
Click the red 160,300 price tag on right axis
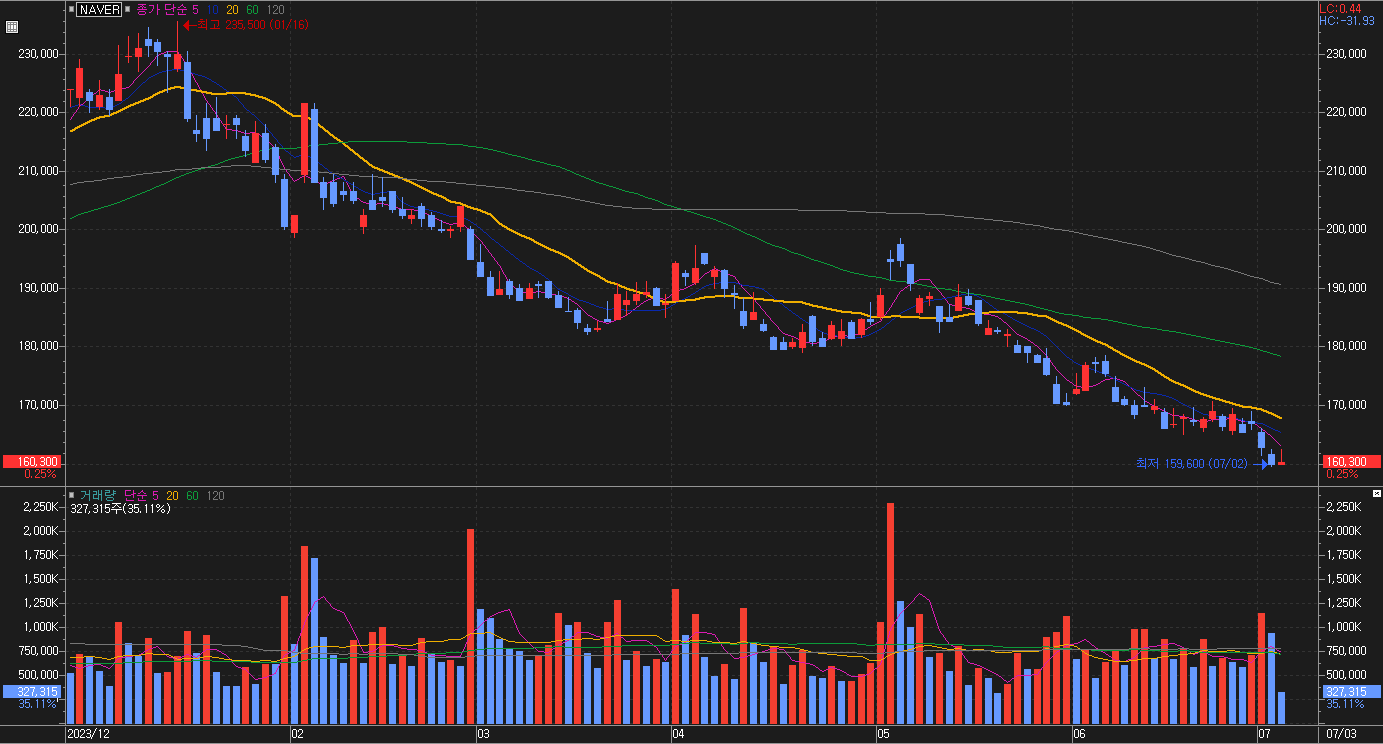tap(1351, 462)
